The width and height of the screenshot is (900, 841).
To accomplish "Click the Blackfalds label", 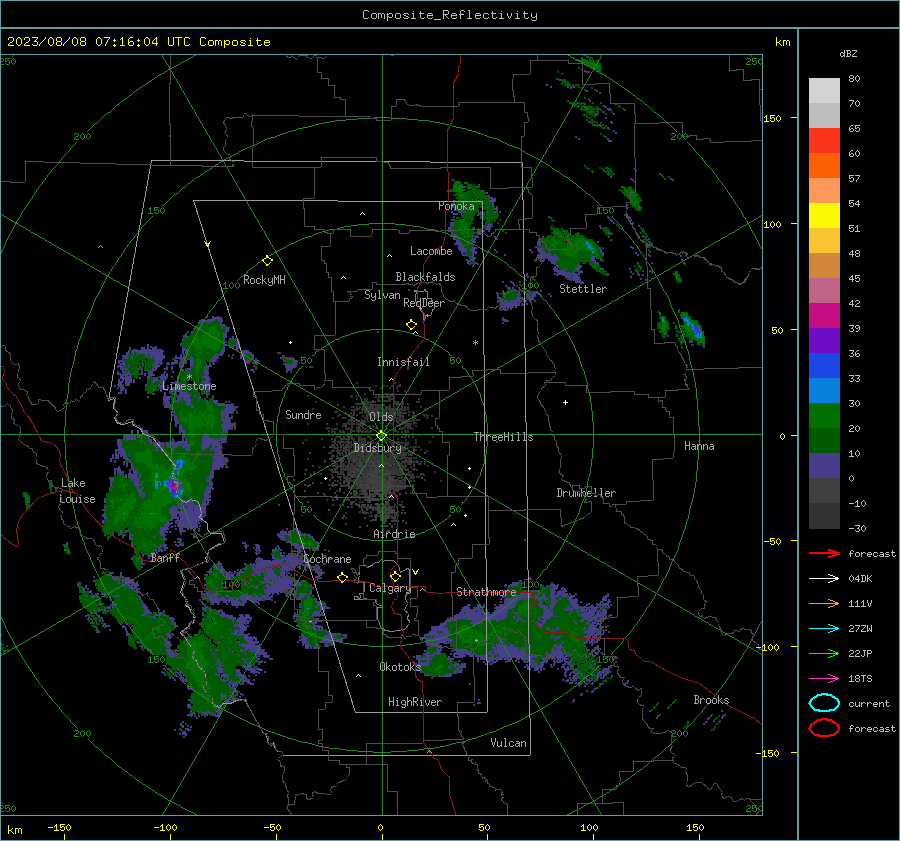I will [x=425, y=277].
